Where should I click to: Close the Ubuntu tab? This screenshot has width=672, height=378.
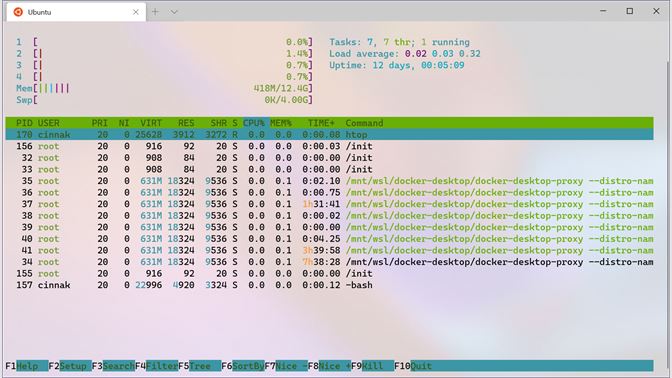coord(135,12)
